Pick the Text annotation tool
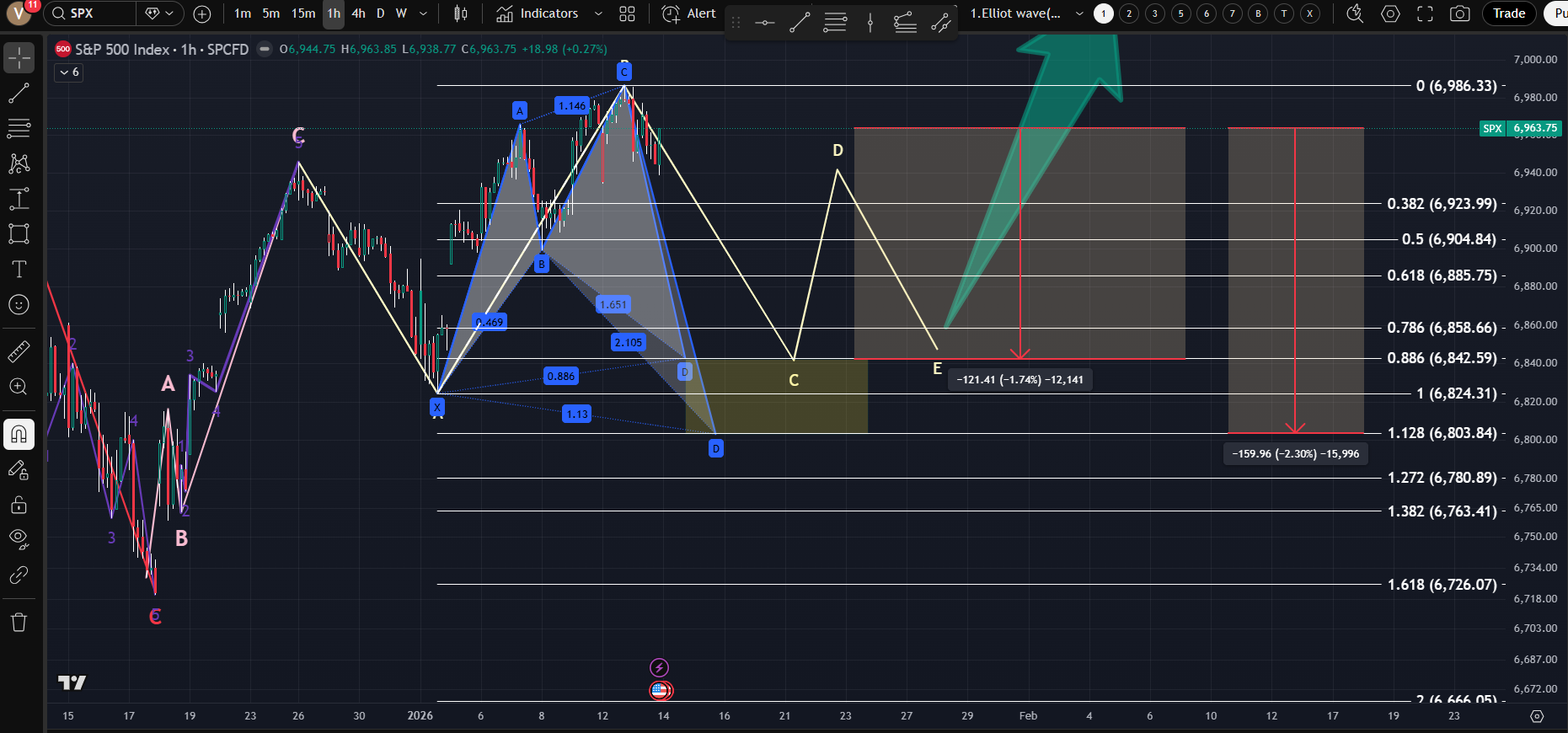Viewport: 1568px width, 733px height. (19, 269)
